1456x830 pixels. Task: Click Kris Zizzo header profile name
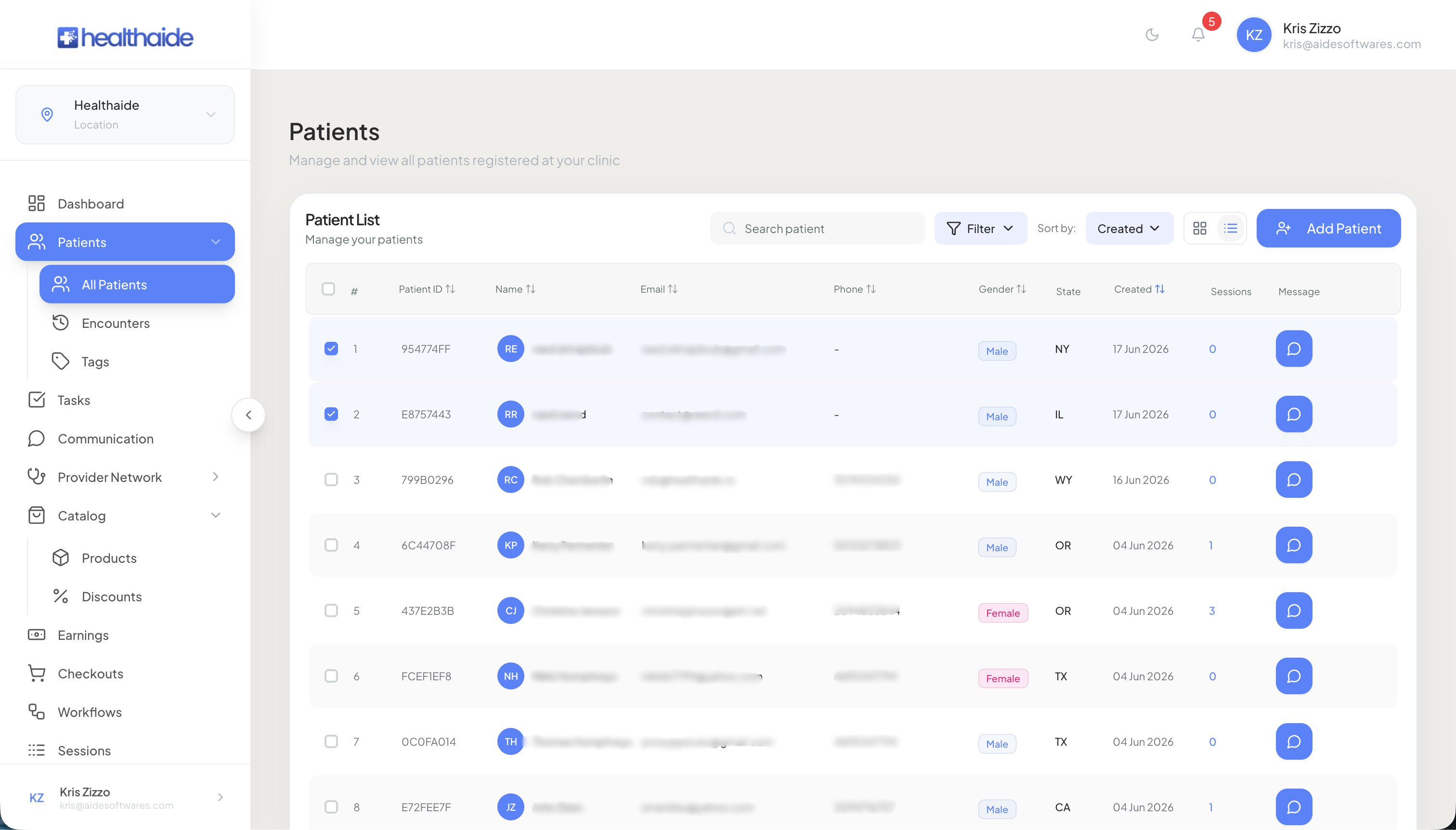click(x=1311, y=28)
